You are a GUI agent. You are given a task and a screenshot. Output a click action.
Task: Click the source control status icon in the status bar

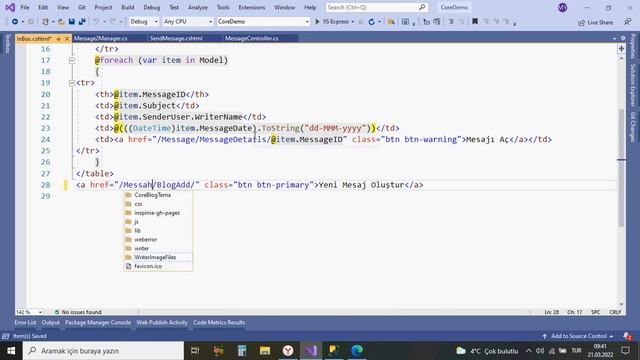pyautogui.click(x=5, y=336)
